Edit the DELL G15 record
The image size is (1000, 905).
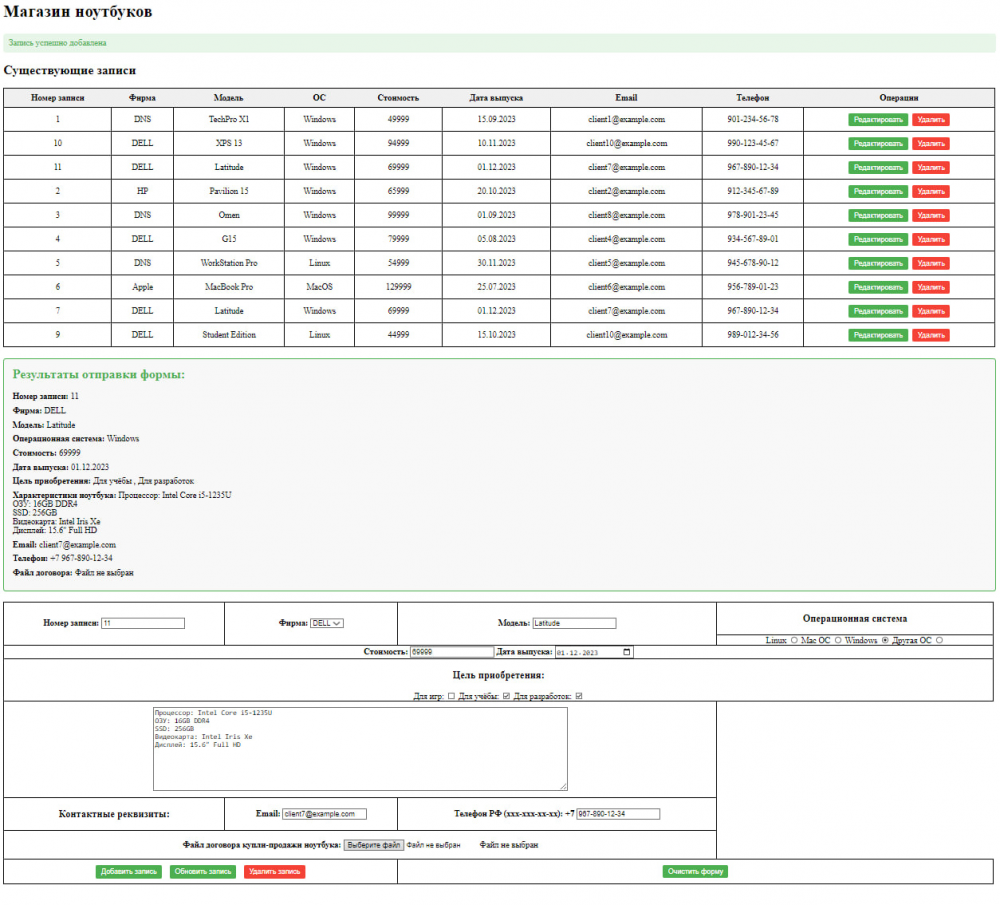point(878,239)
